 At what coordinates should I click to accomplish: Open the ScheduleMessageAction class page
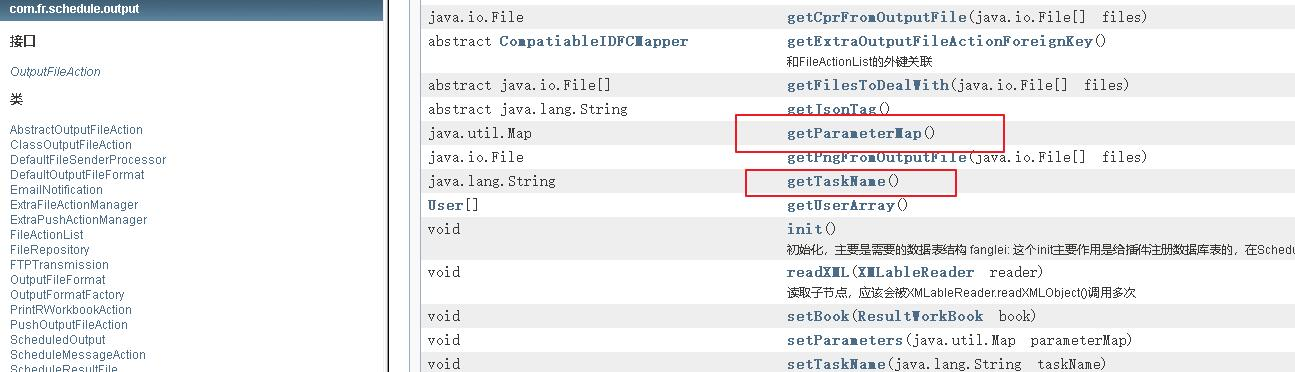coord(78,355)
